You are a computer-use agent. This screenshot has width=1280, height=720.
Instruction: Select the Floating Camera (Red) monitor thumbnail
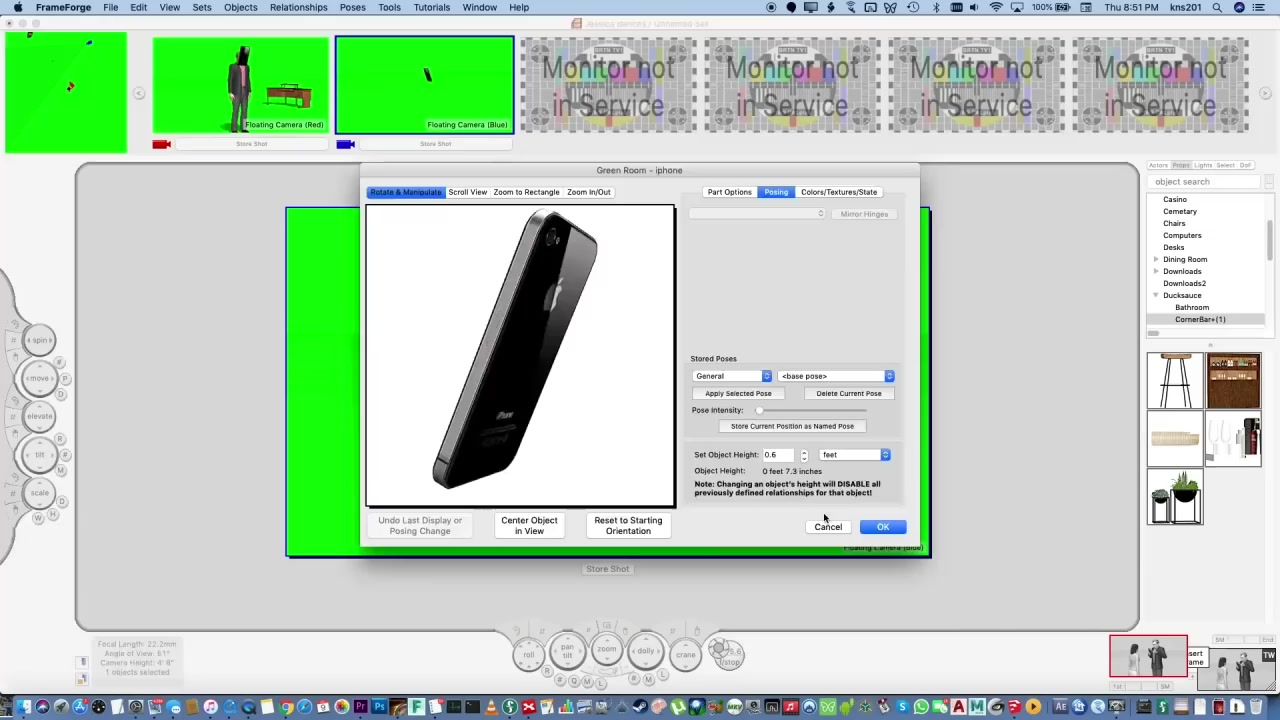click(x=240, y=85)
